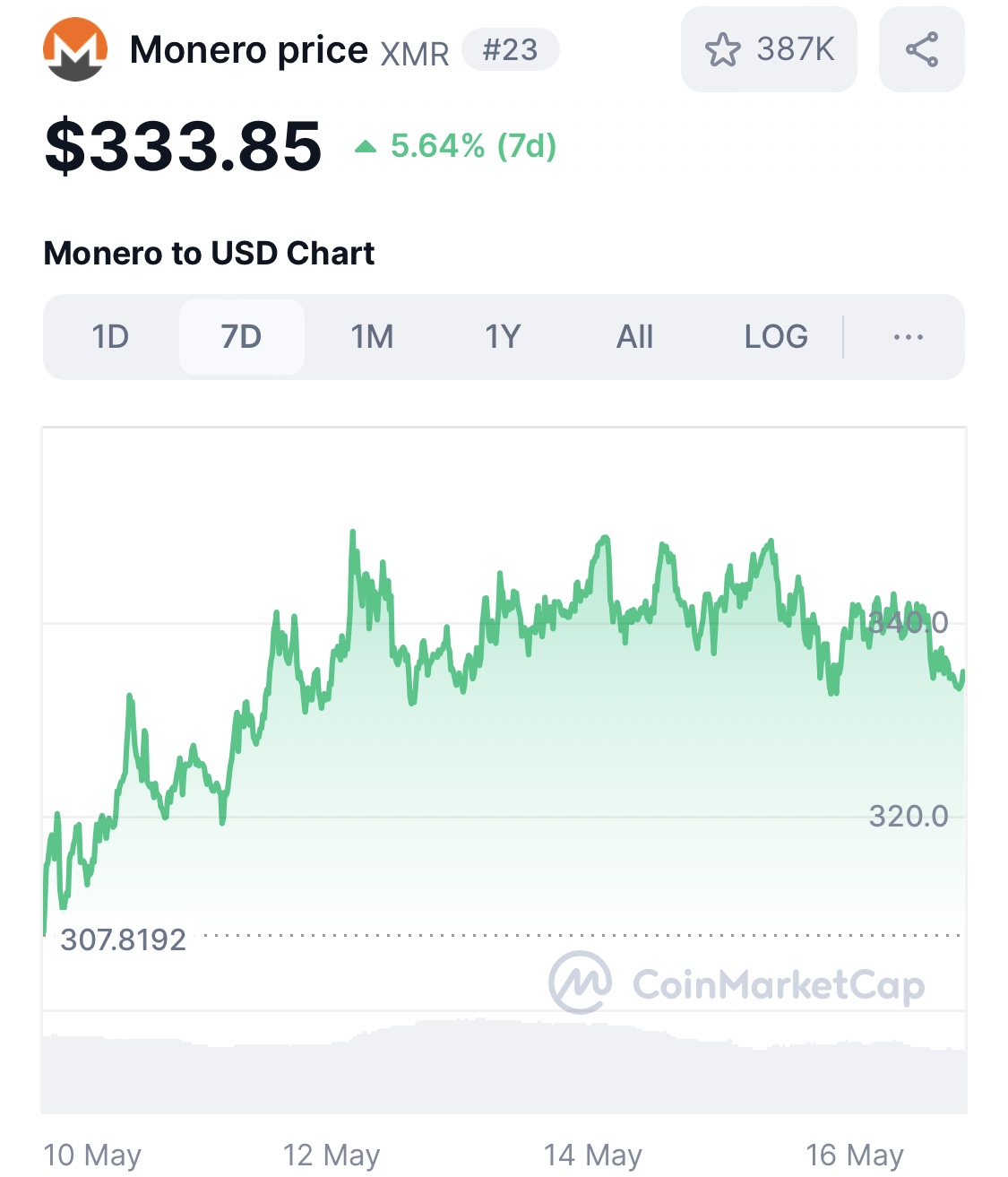Toggle LOG scale on the chart
The image size is (1008, 1177).
pos(776,337)
